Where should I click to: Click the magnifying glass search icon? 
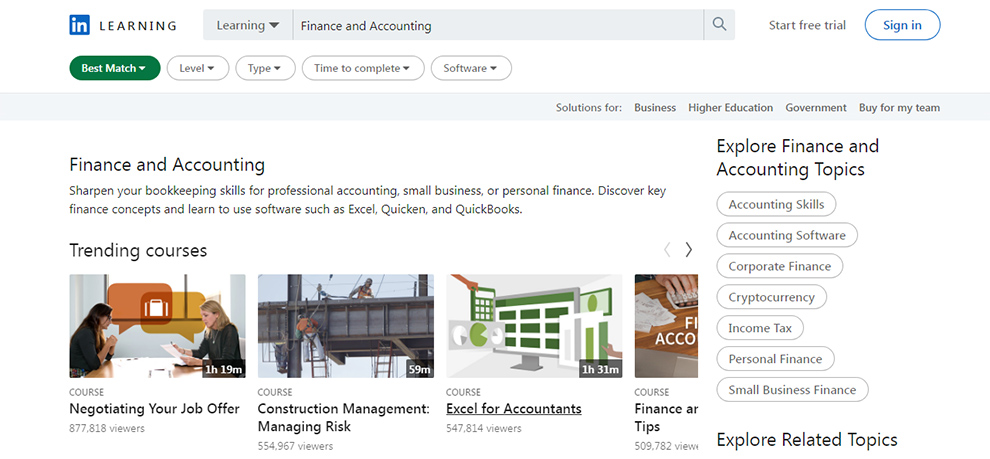click(x=719, y=25)
